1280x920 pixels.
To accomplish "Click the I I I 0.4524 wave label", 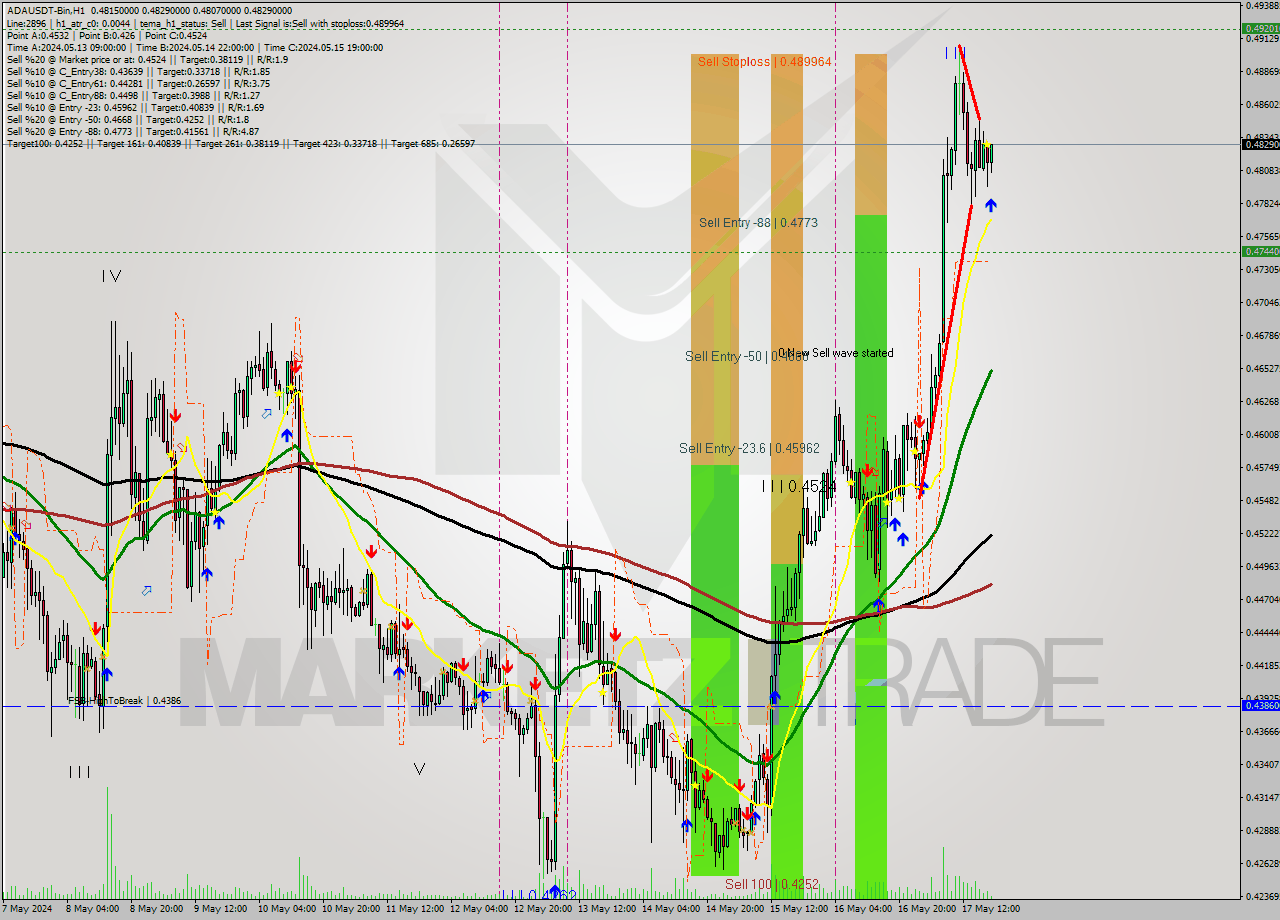I will (799, 486).
